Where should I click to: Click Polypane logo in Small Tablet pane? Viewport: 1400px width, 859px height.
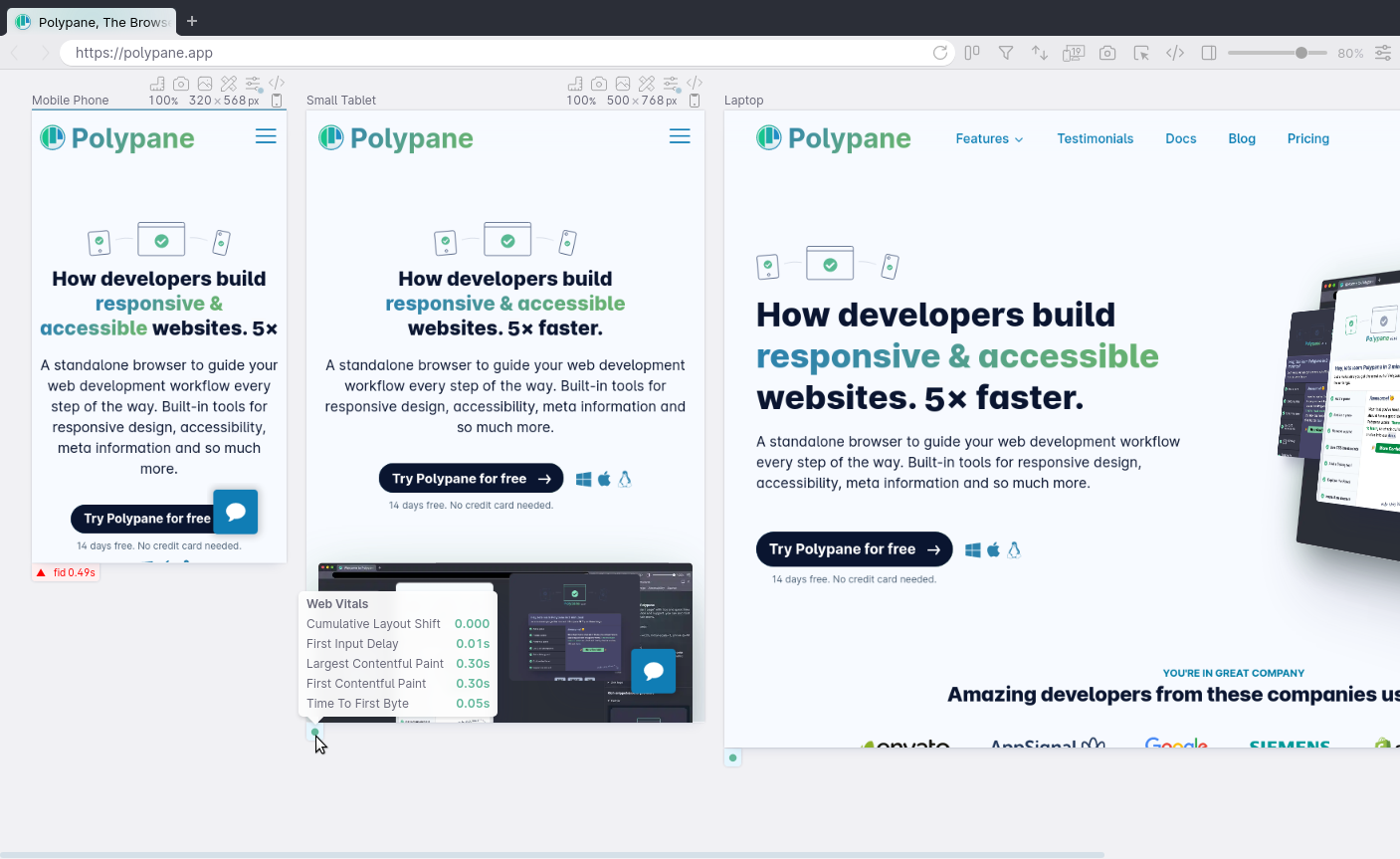[x=396, y=138]
